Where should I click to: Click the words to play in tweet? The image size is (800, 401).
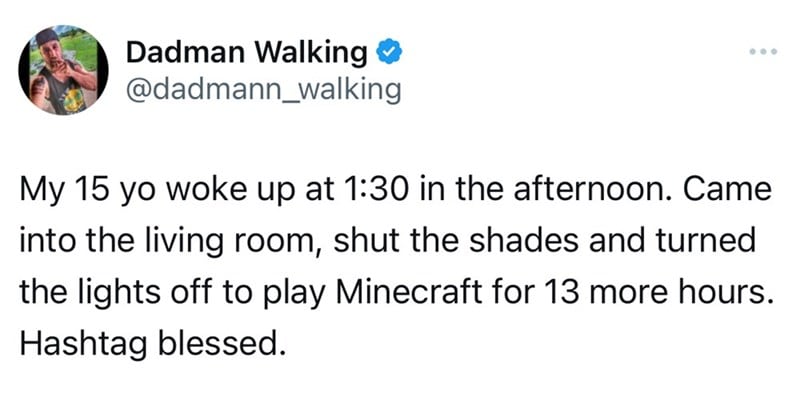tap(268, 293)
